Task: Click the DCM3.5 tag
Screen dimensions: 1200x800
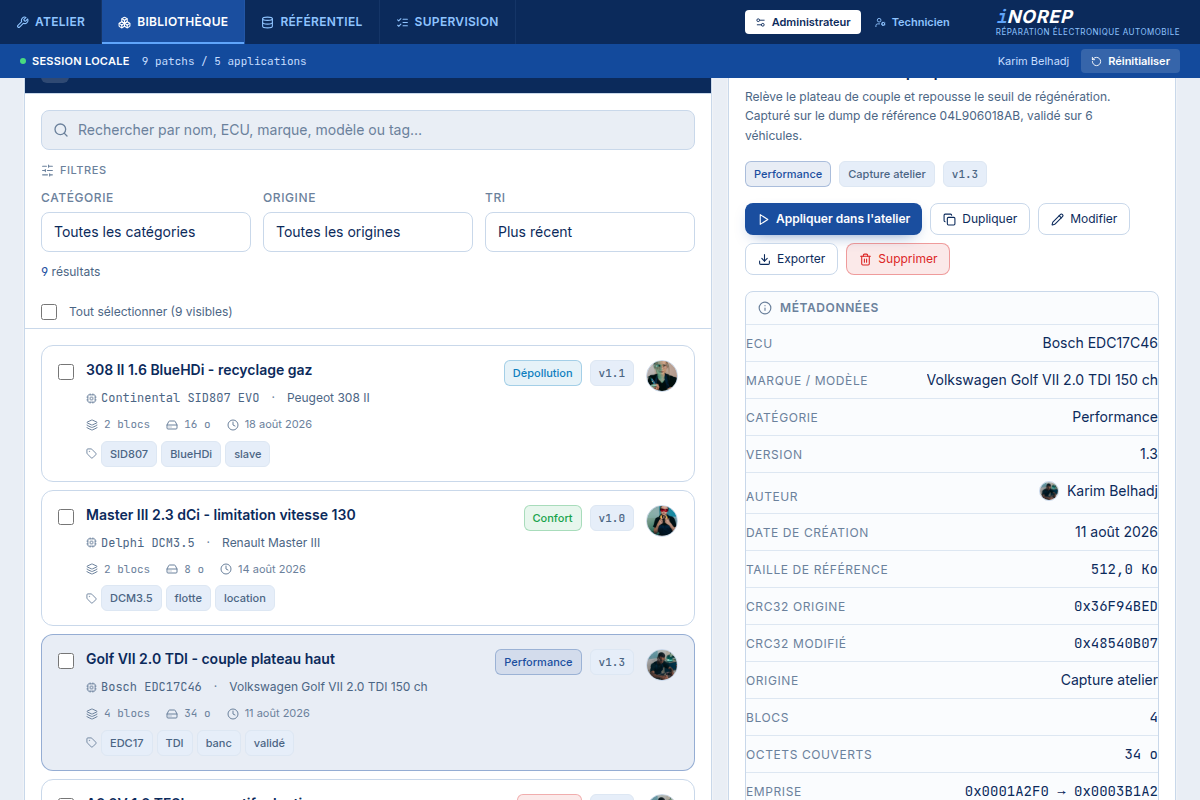Action: tap(131, 598)
